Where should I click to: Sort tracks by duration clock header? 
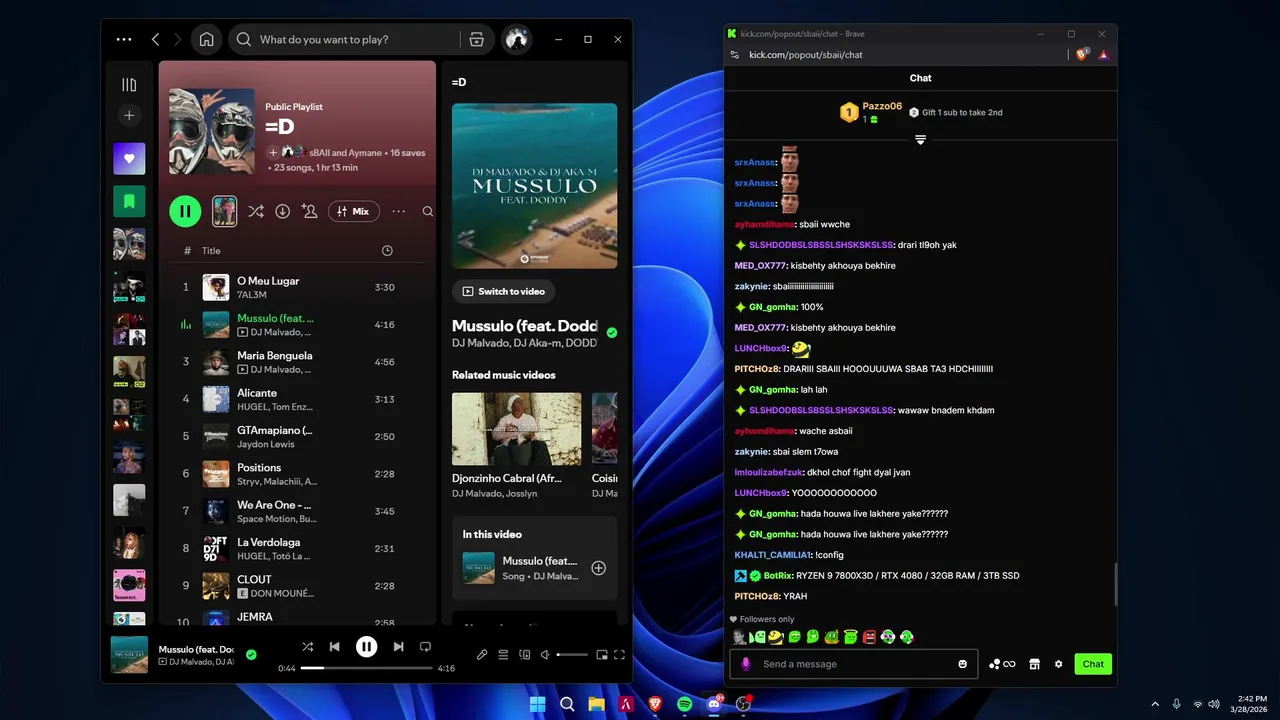pos(387,251)
